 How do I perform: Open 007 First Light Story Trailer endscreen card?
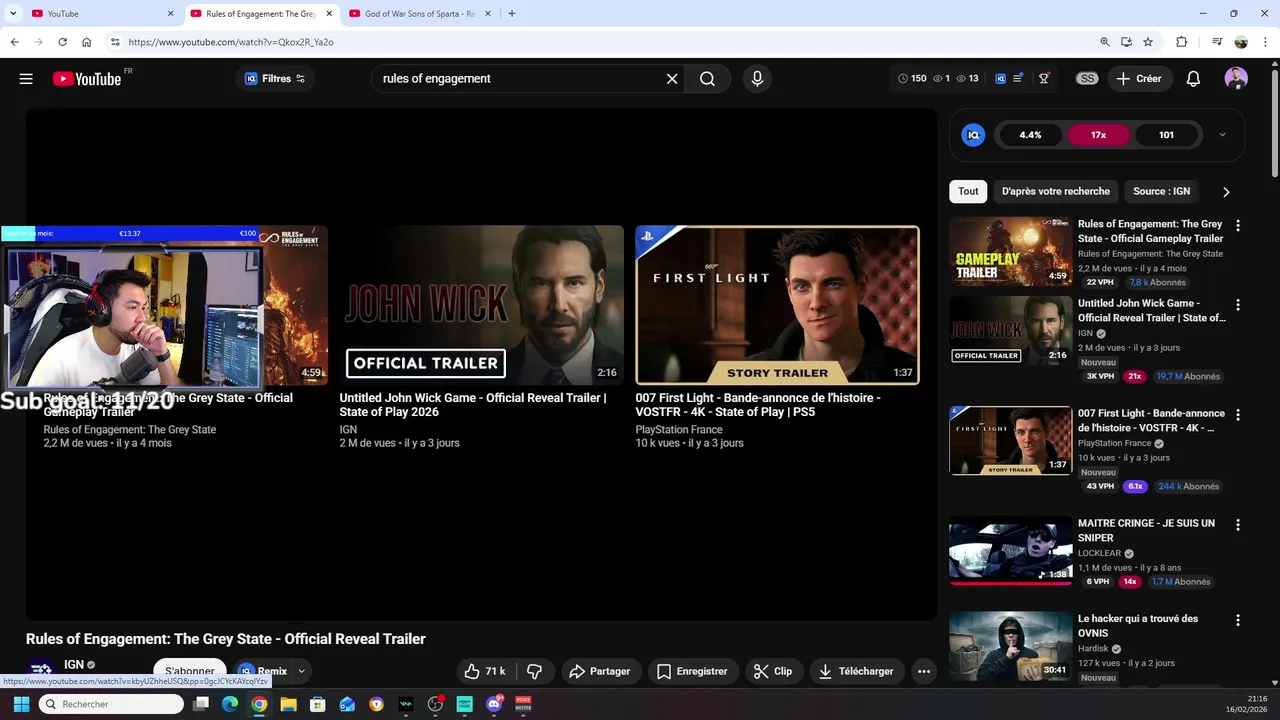tap(777, 305)
